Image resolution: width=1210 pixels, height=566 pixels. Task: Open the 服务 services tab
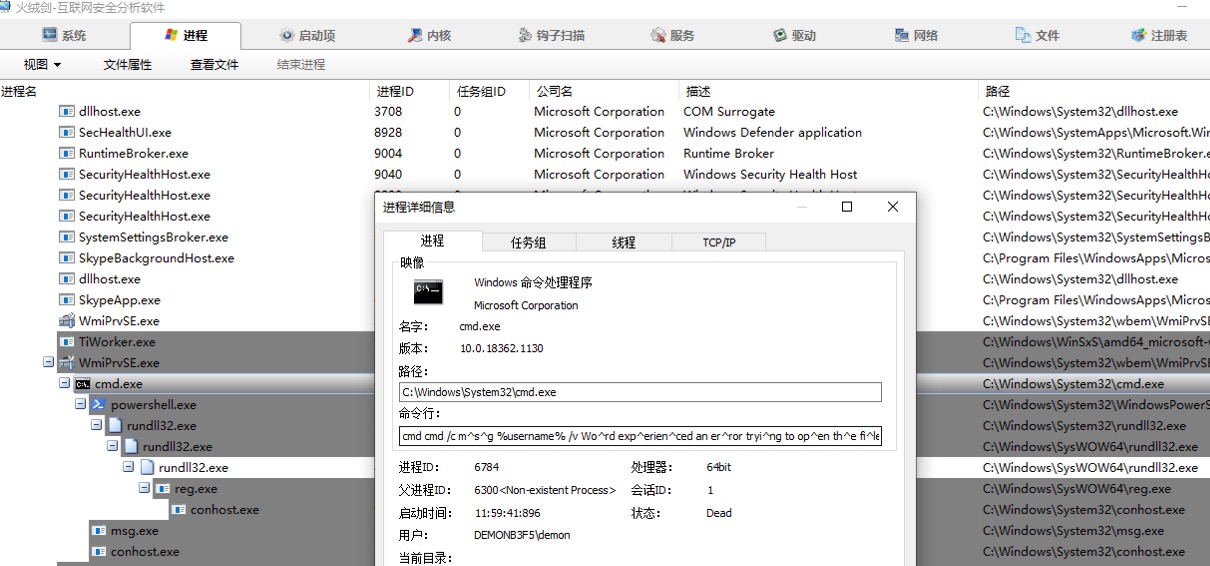673,35
